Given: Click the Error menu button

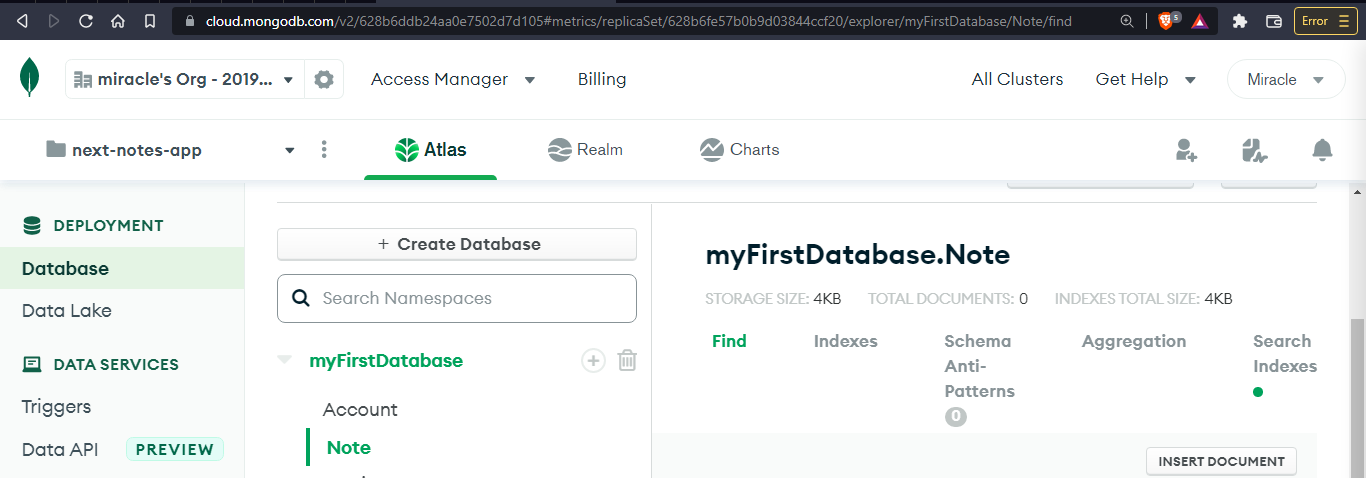Looking at the screenshot, I should click(1326, 20).
